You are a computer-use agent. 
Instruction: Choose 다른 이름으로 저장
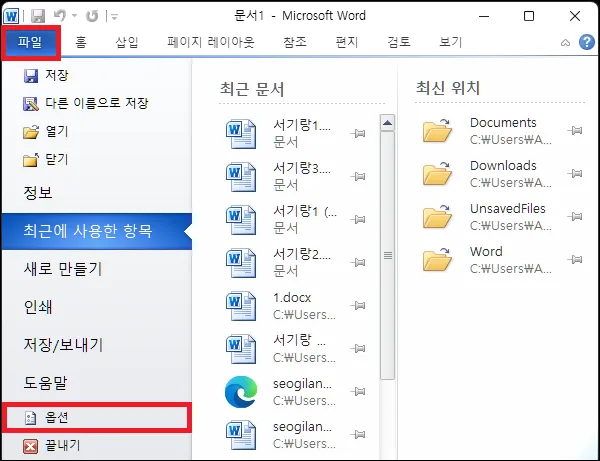coord(86,103)
